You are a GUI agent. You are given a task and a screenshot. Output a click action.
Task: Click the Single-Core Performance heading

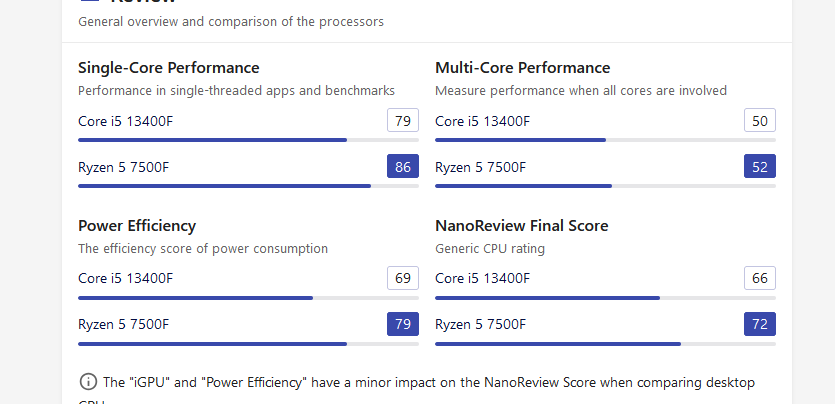point(168,68)
